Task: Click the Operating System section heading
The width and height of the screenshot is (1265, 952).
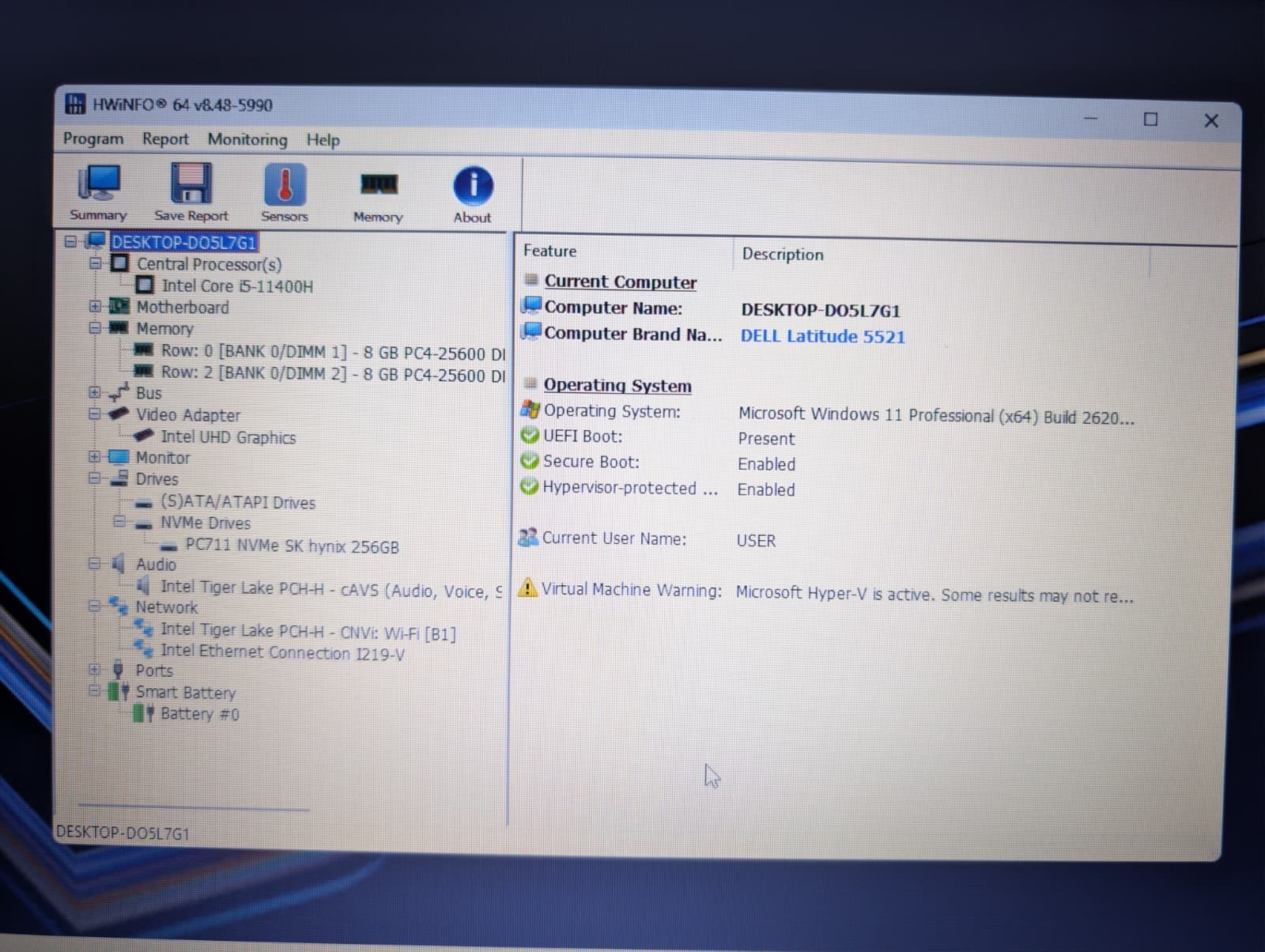Action: (617, 385)
